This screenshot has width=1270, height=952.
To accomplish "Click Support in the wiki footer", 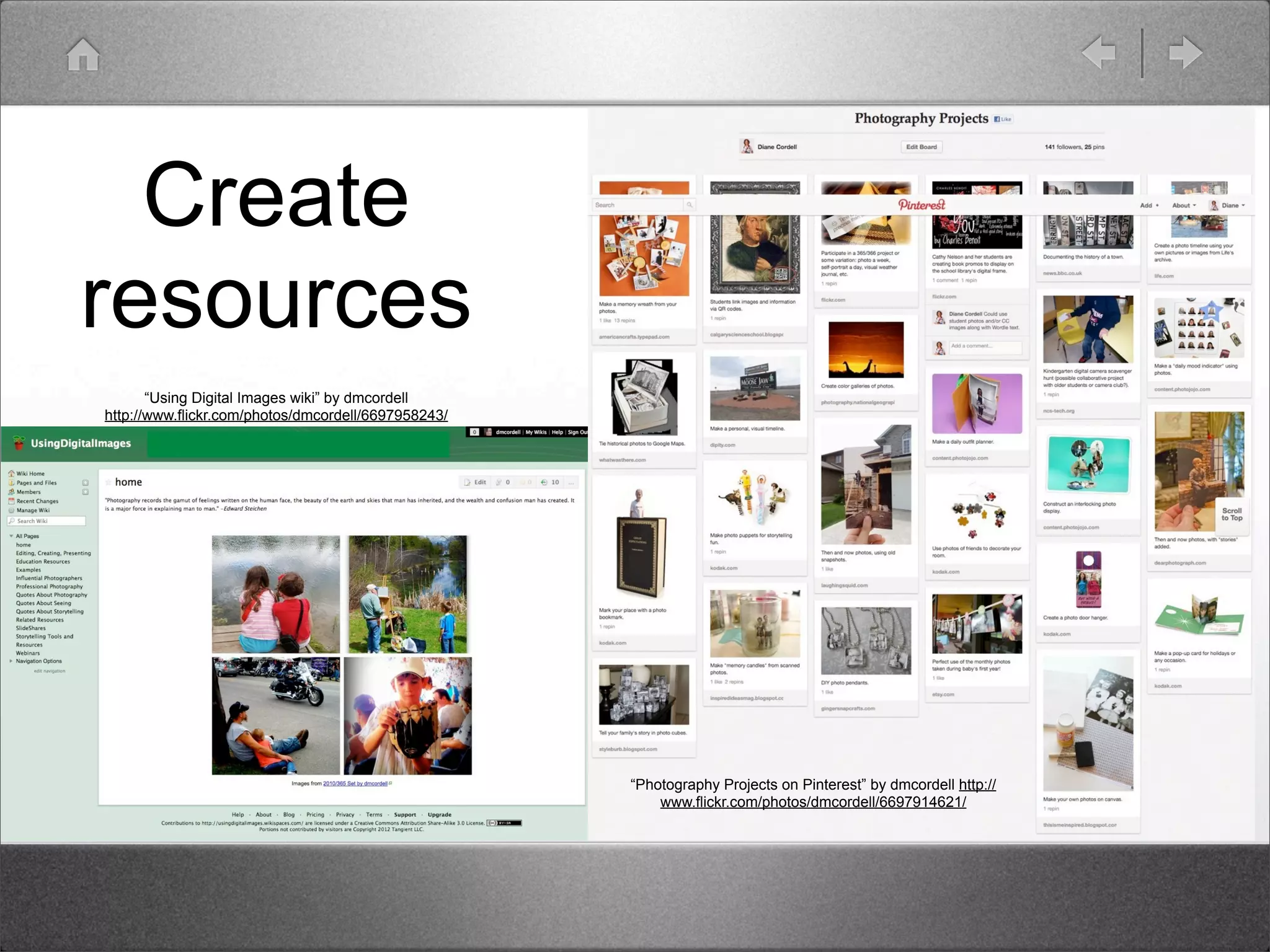I will (x=405, y=815).
